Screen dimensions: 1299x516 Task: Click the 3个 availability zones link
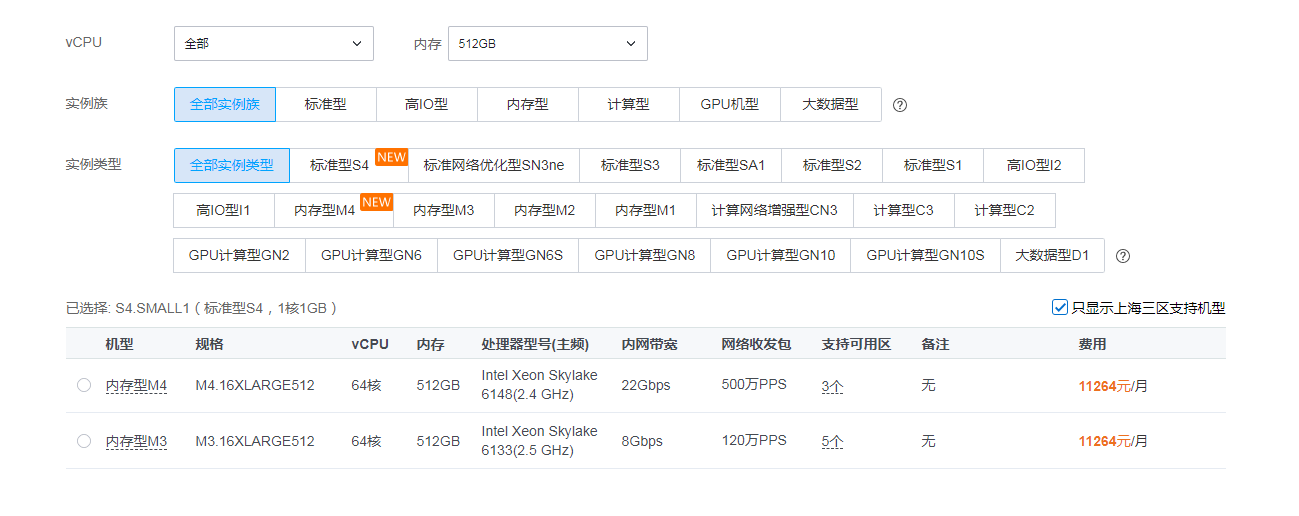coord(832,386)
